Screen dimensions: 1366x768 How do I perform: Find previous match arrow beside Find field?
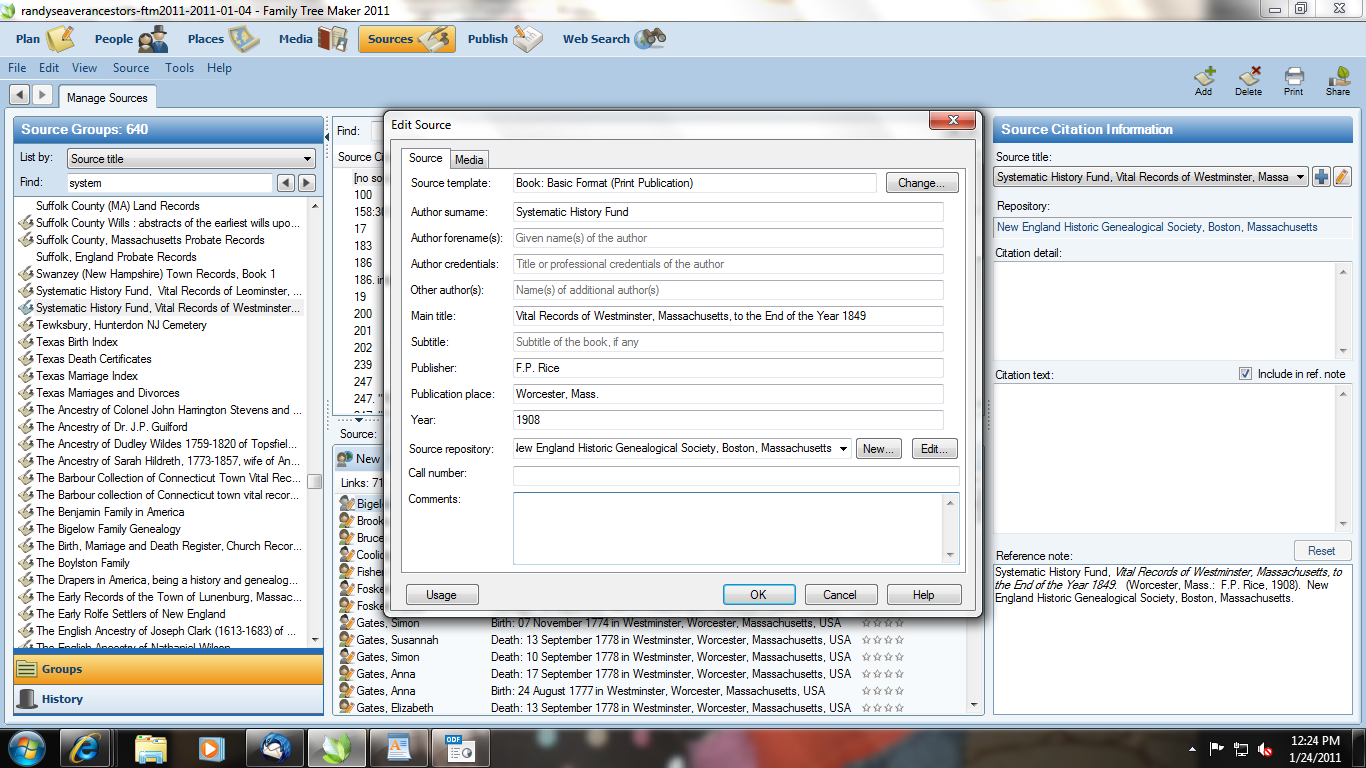[286, 183]
